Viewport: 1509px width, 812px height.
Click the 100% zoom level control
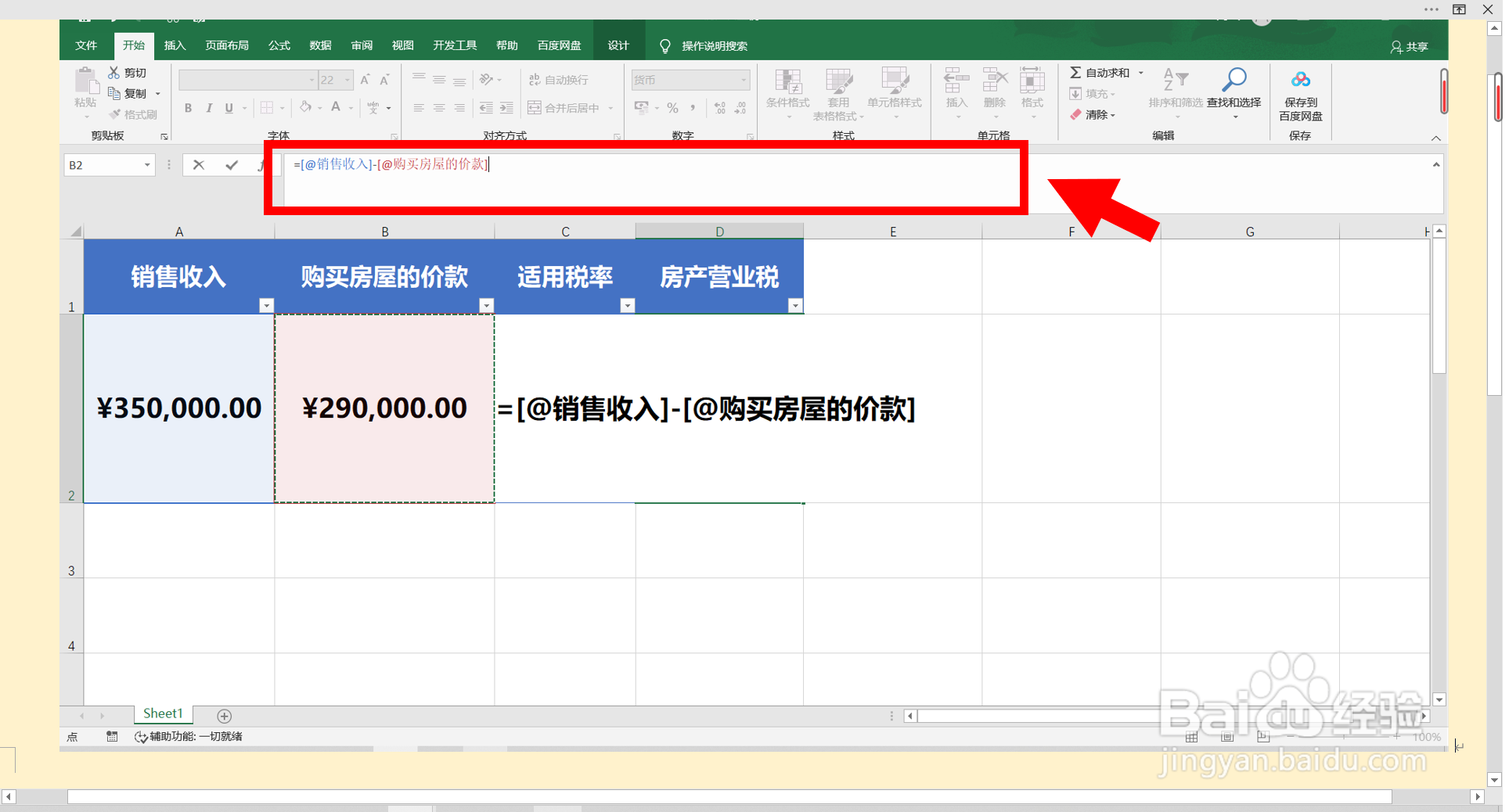pos(1426,736)
